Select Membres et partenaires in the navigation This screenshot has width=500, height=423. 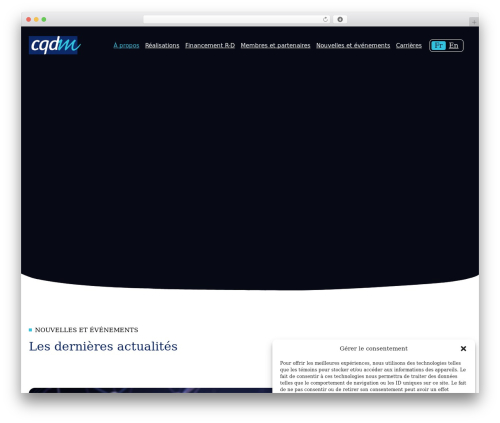275,45
